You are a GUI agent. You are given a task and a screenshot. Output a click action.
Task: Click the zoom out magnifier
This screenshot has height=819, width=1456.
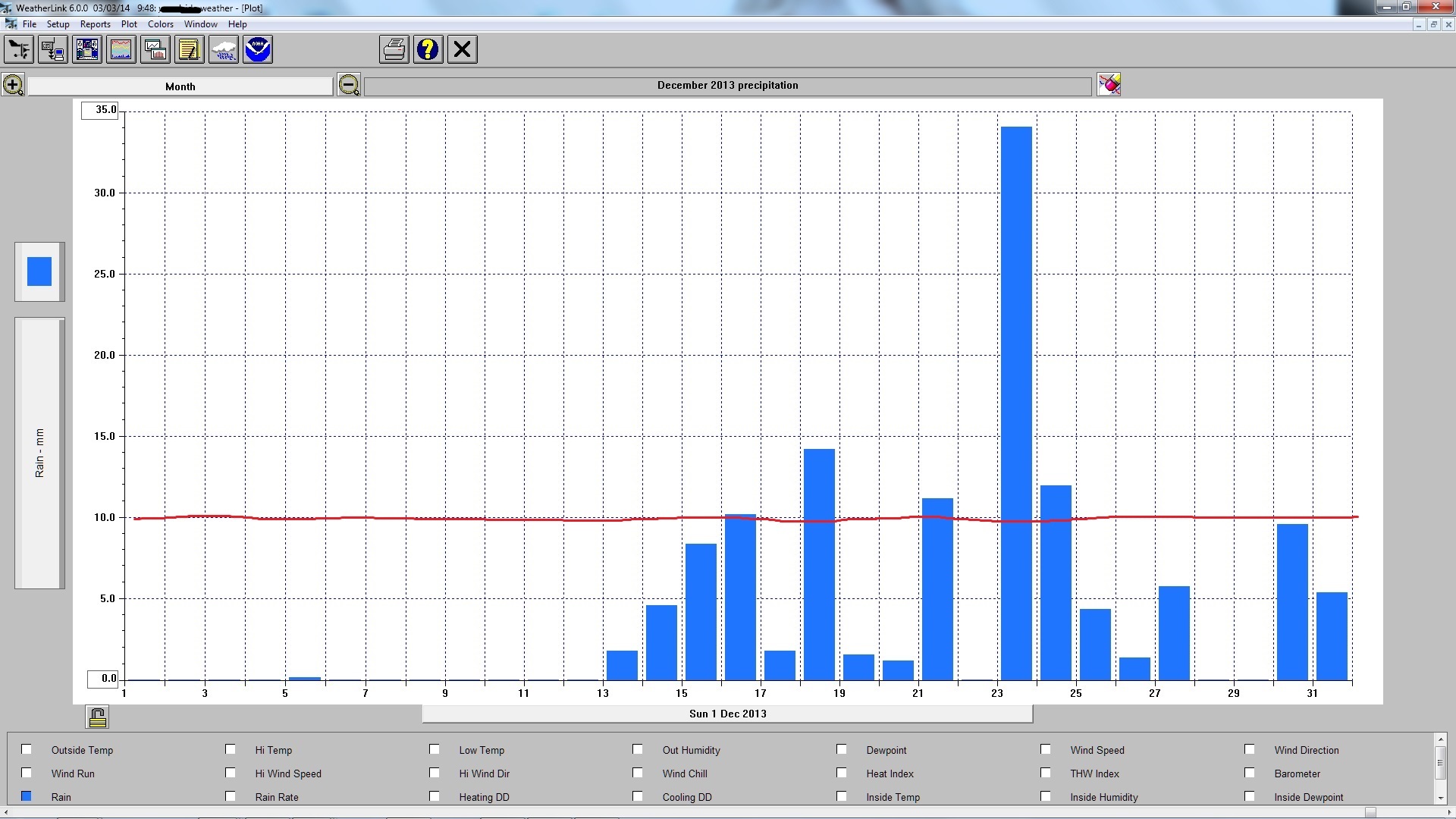349,85
